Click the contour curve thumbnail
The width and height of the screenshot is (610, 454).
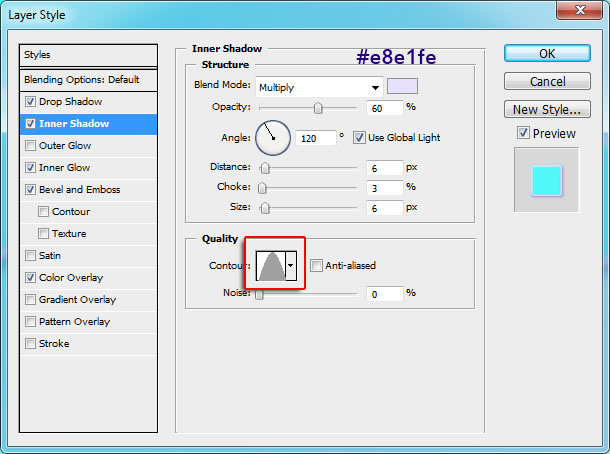(271, 266)
